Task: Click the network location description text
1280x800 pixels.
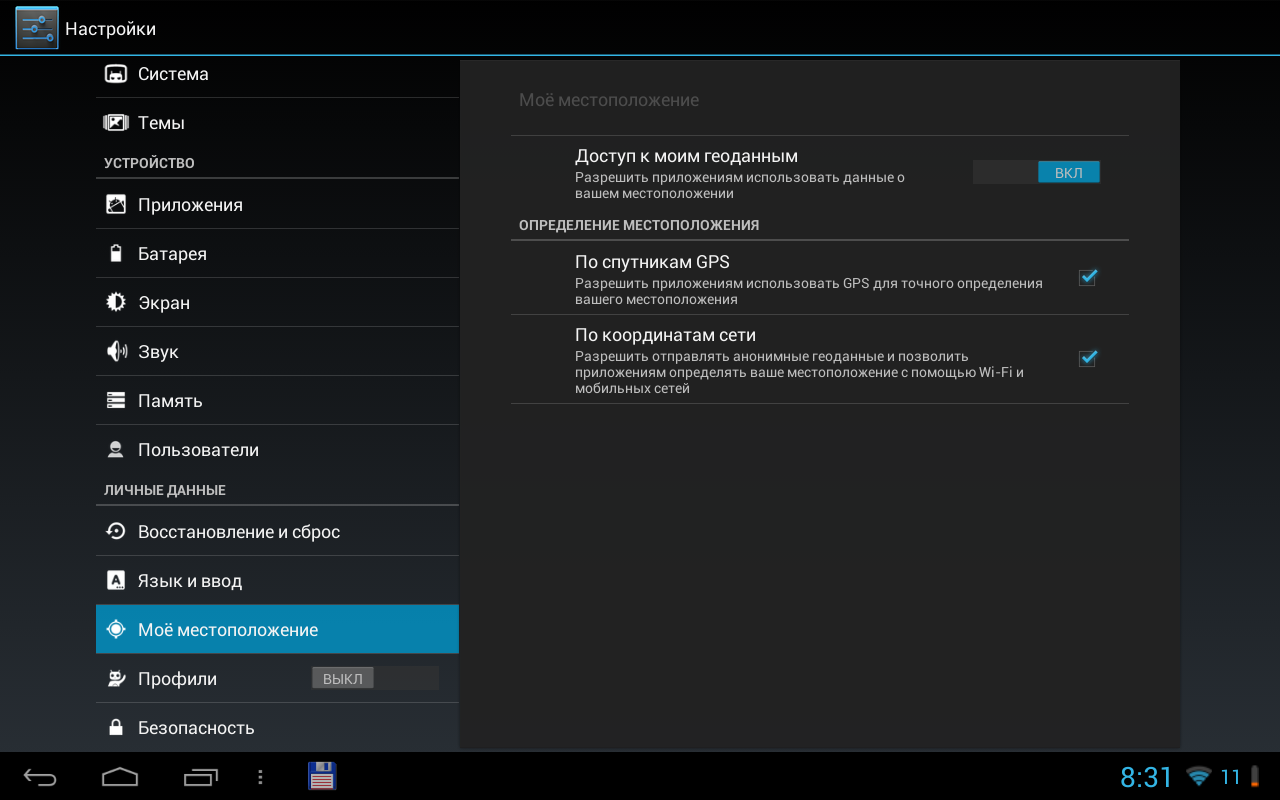Action: point(799,372)
